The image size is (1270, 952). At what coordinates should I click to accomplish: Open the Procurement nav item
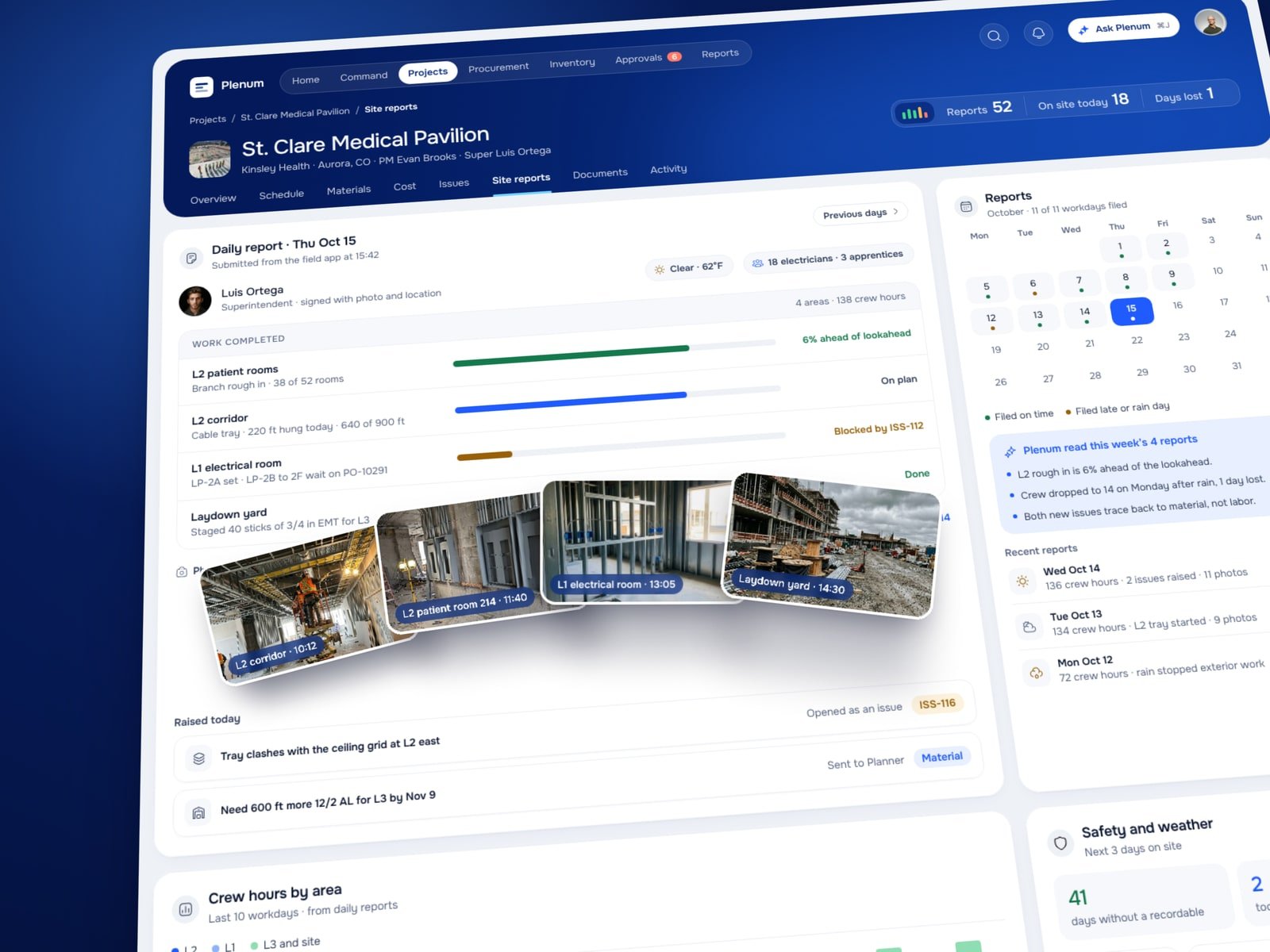point(498,67)
